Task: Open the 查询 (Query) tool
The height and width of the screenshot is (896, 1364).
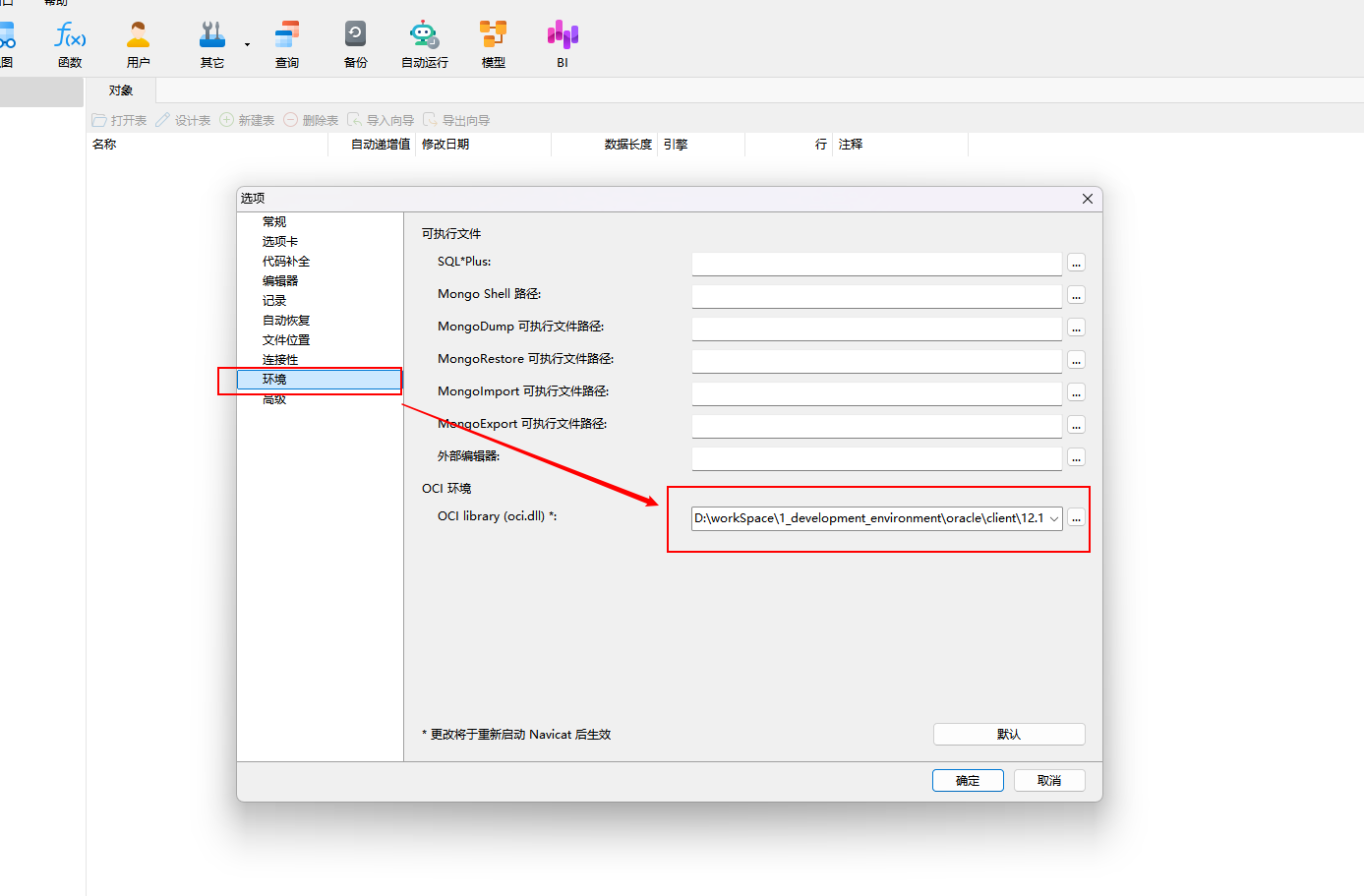Action: click(x=287, y=44)
